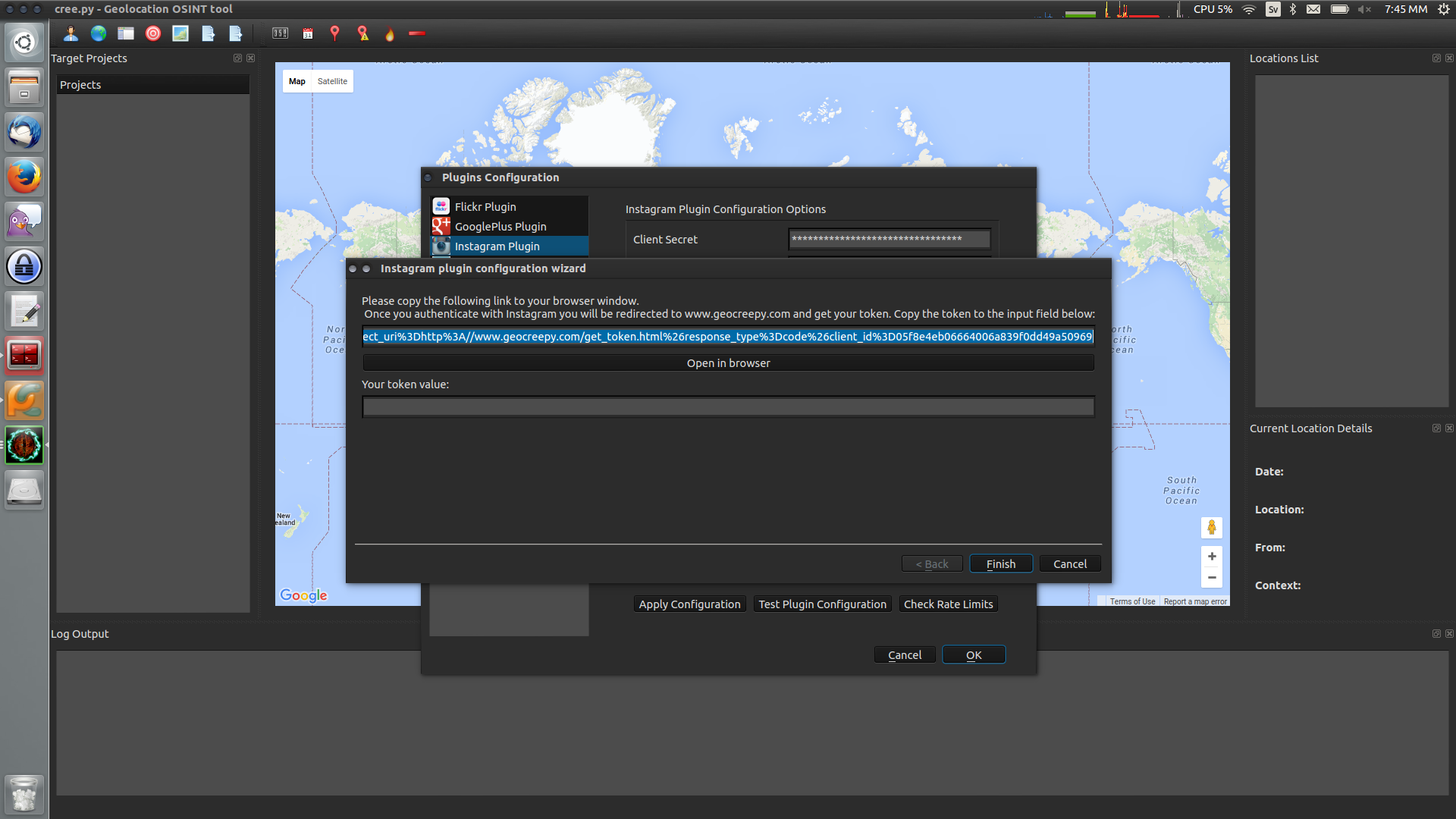Open the Trash in the dock
This screenshot has height=819, width=1456.
24,794
